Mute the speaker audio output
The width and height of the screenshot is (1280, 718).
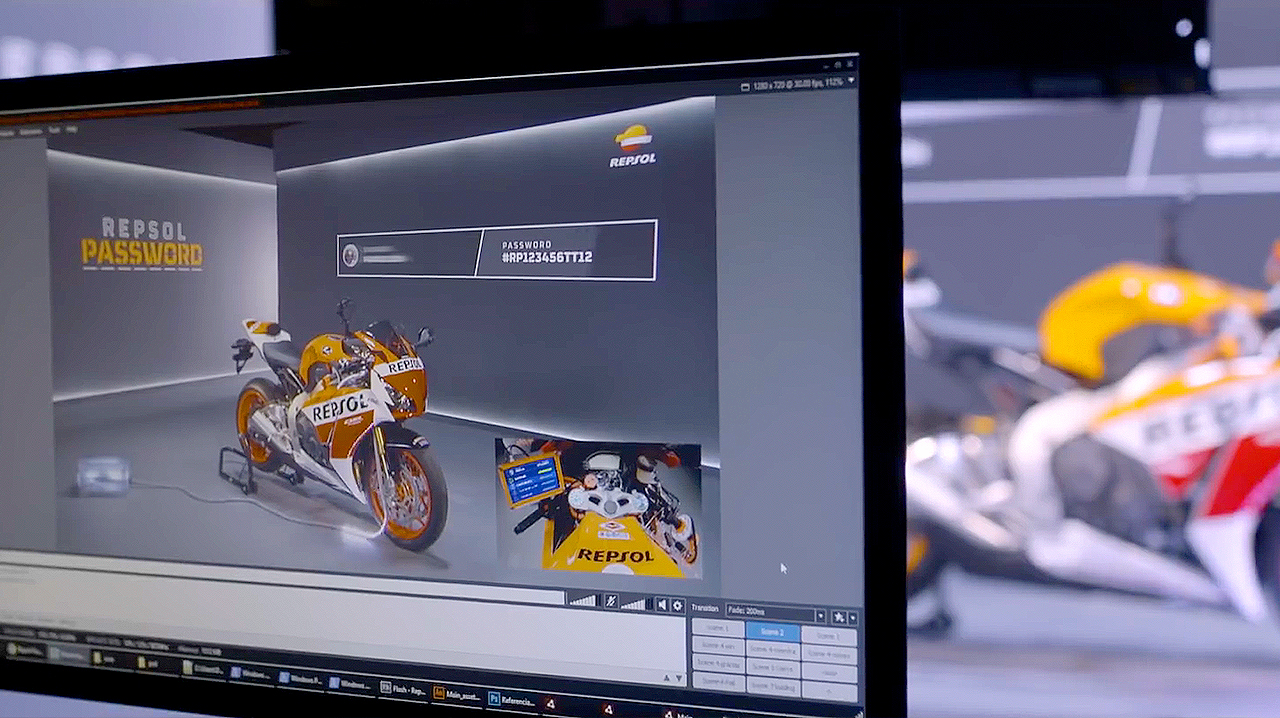point(662,605)
